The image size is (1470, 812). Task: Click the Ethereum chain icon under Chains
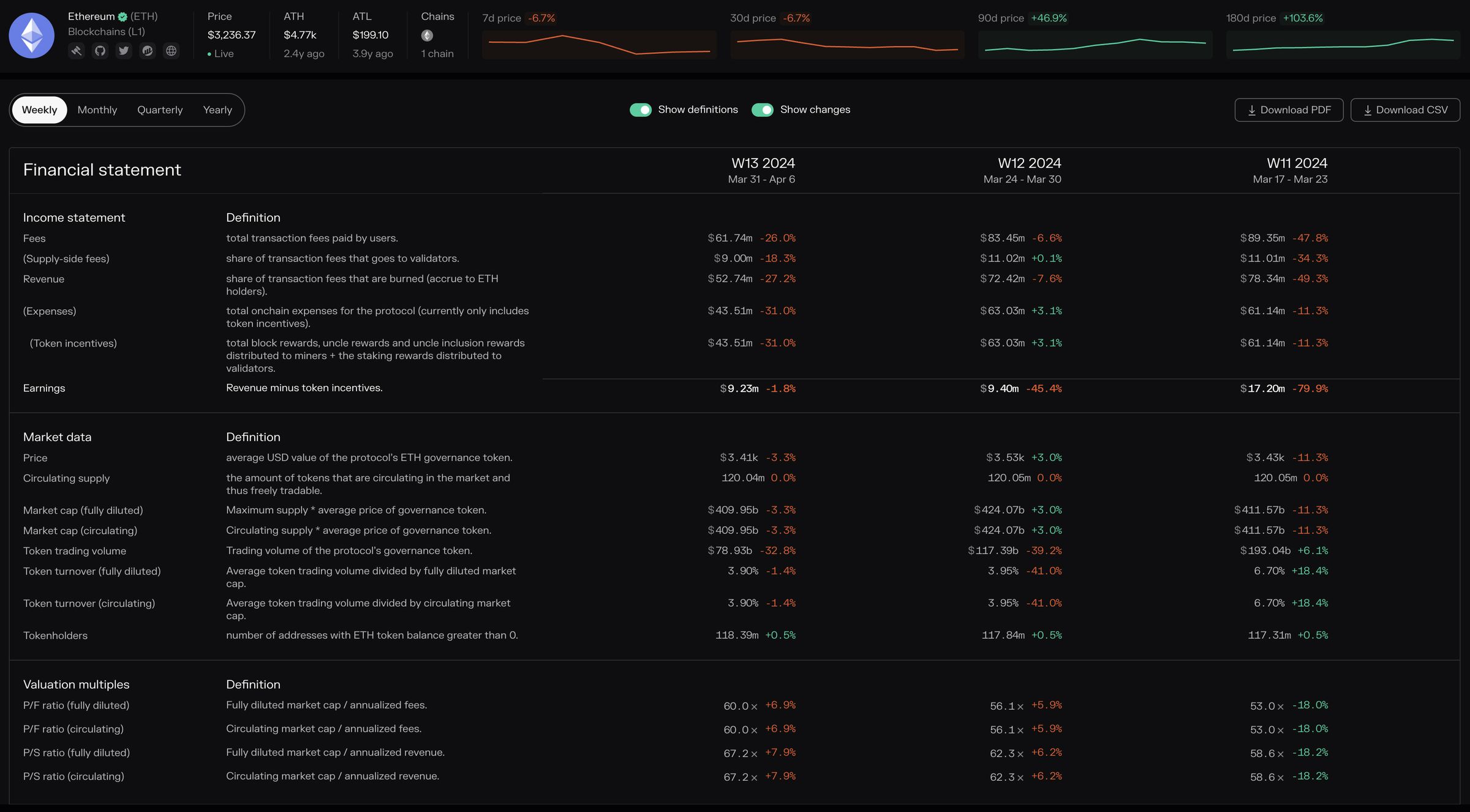point(427,36)
